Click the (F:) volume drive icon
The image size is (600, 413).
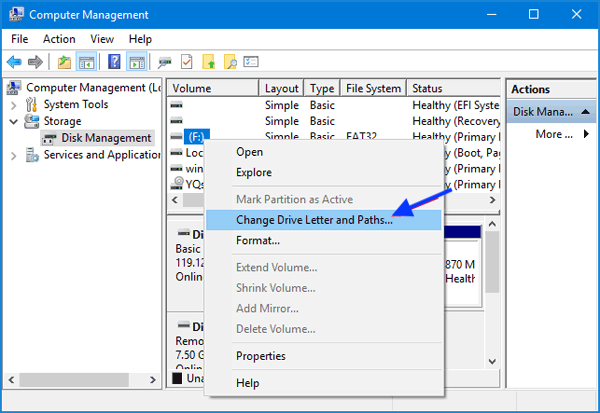176,136
